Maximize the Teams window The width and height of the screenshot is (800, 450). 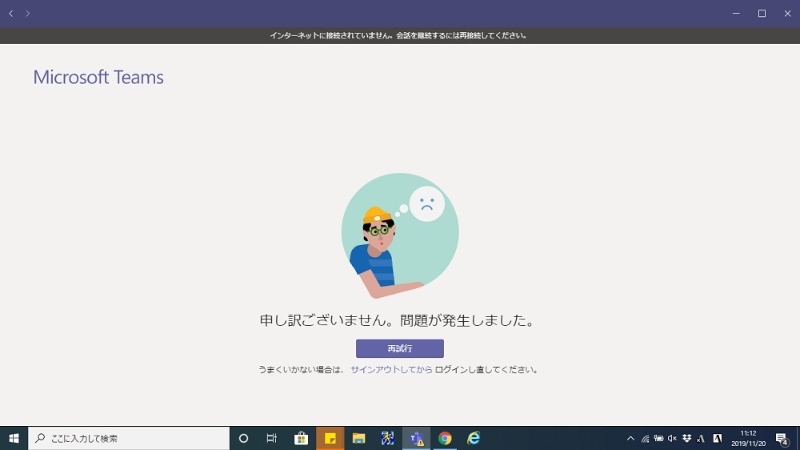(x=761, y=13)
